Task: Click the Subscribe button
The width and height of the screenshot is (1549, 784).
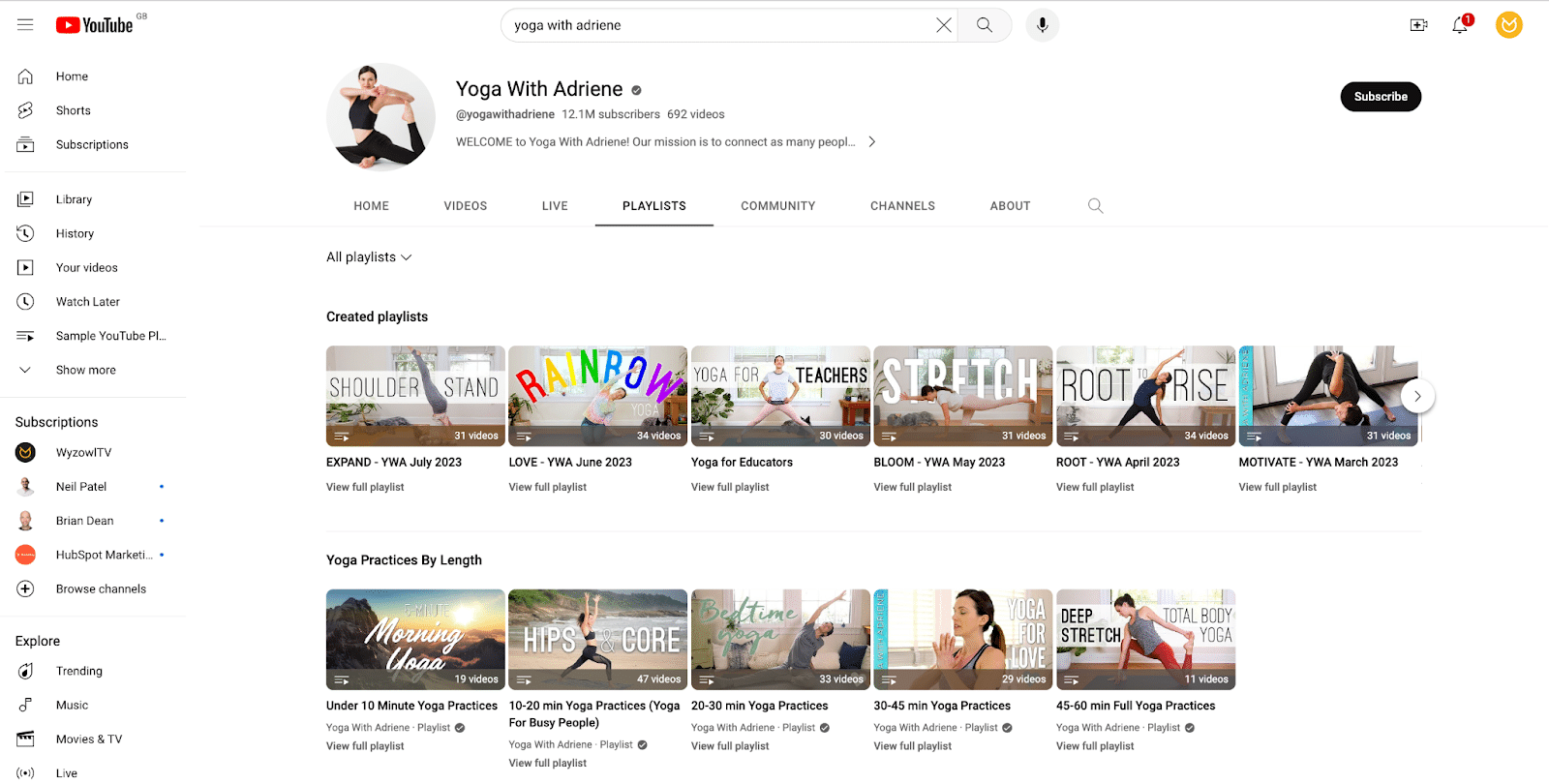Action: (x=1381, y=97)
